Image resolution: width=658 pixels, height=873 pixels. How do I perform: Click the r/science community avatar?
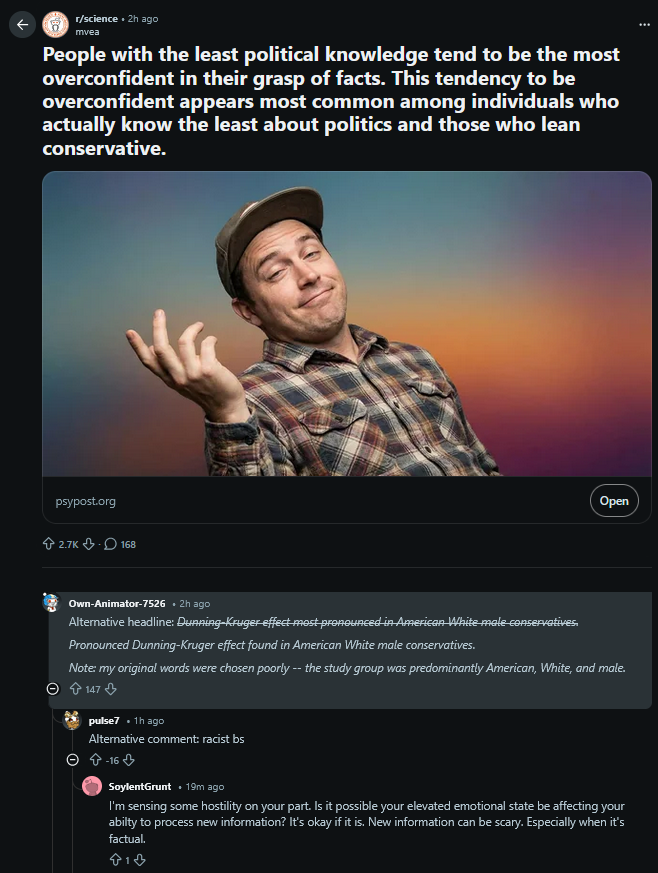56,25
